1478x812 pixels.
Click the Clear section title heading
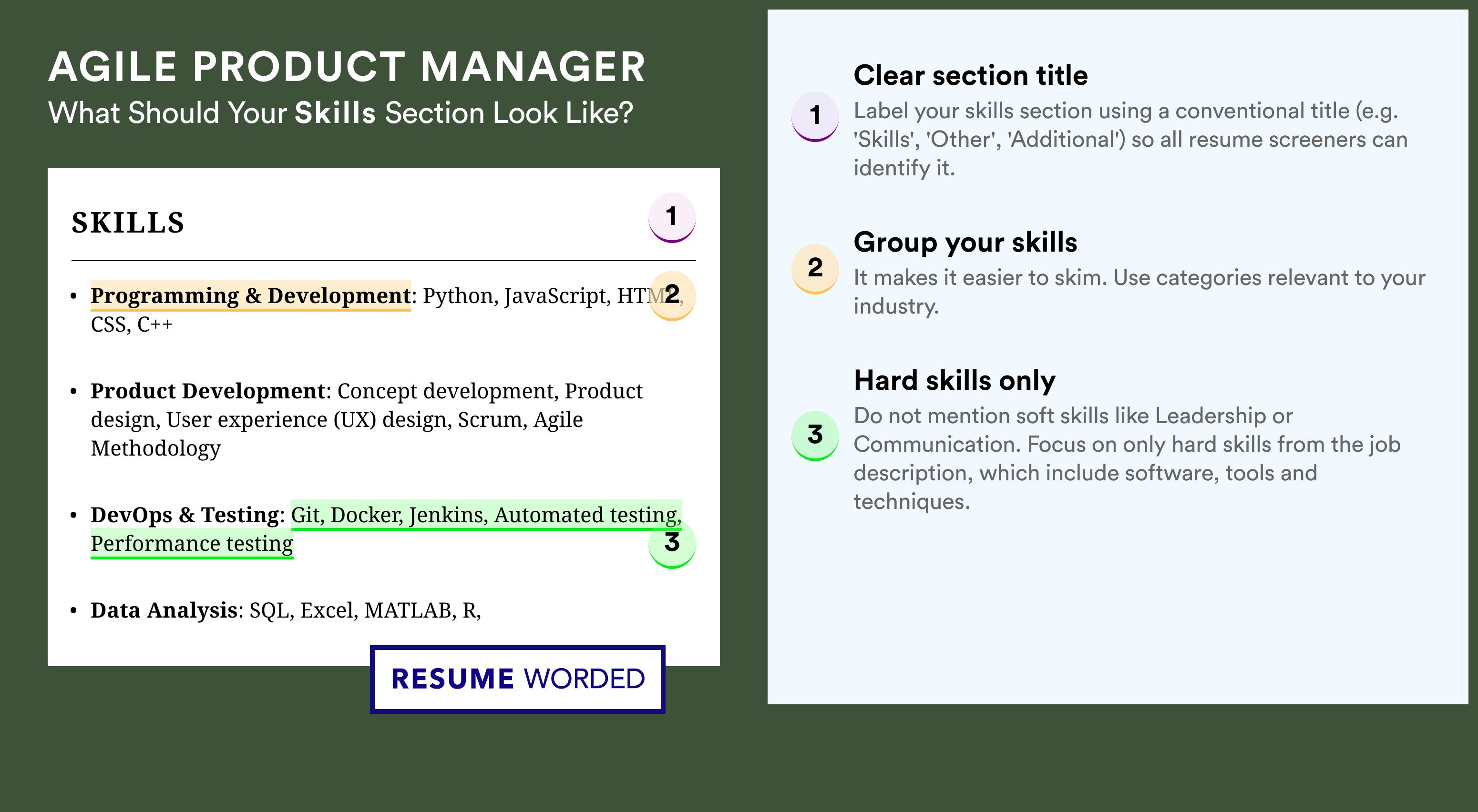click(971, 76)
